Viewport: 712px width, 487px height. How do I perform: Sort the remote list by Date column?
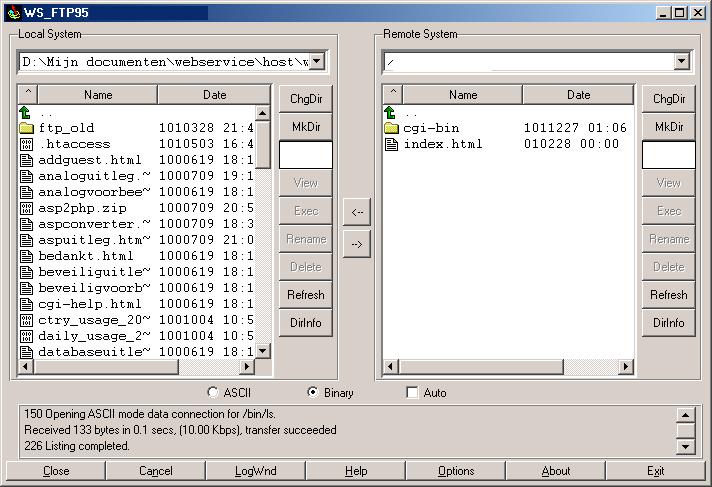[x=578, y=95]
